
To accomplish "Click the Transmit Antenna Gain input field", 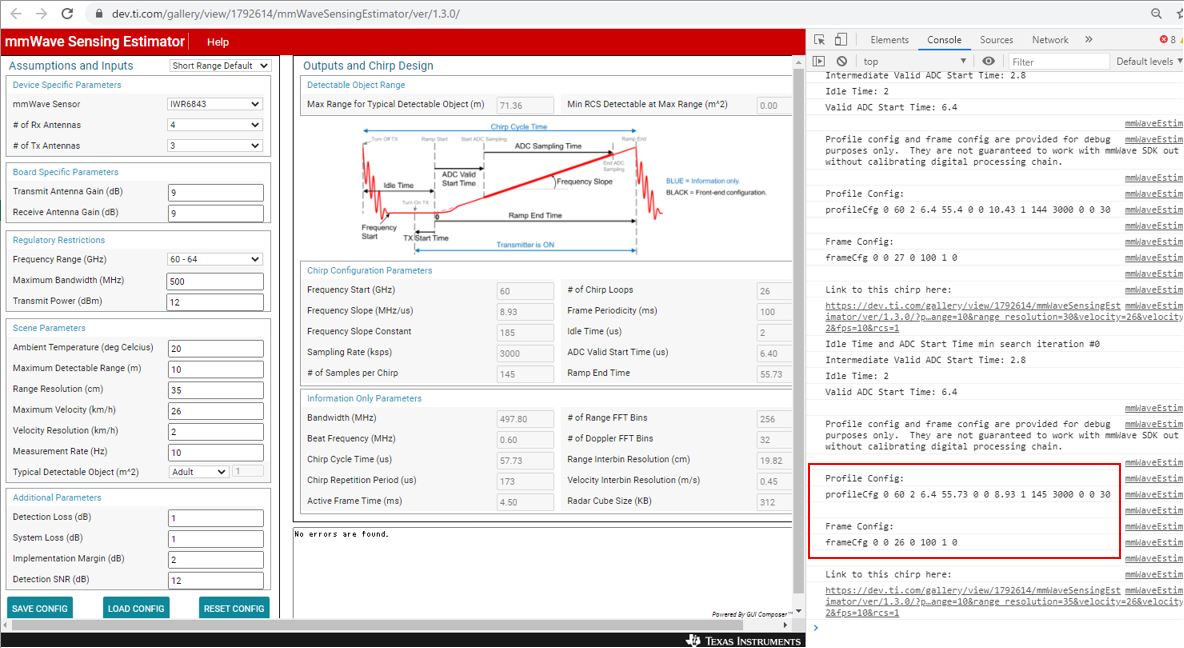I will pos(215,193).
